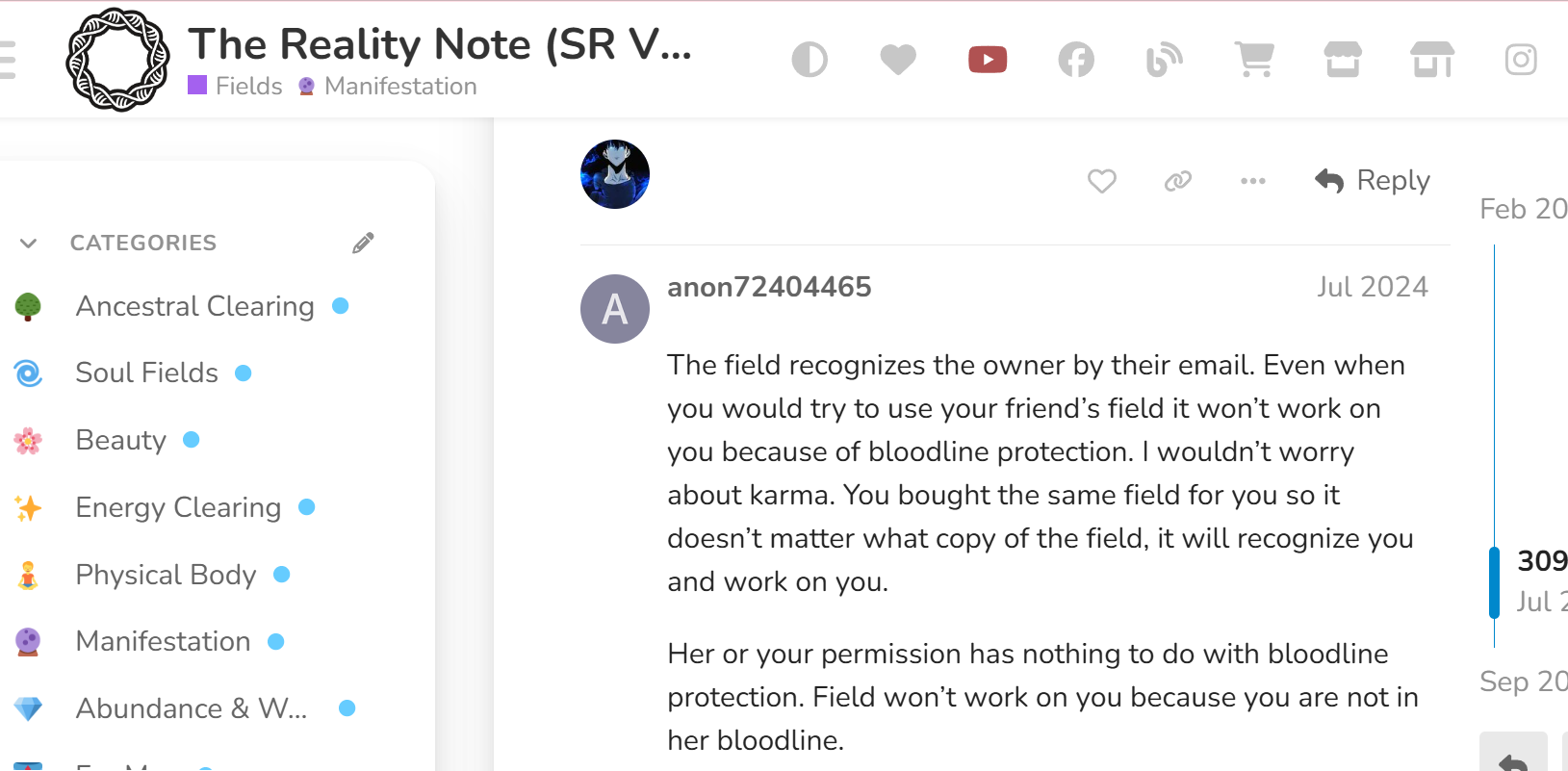Image resolution: width=1568 pixels, height=771 pixels.
Task: Click the timeline scroller handle
Action: (1494, 581)
